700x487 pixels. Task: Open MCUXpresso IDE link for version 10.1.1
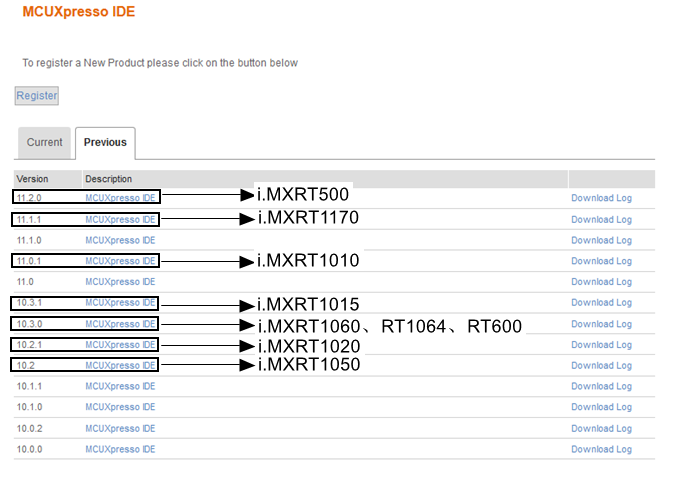coord(120,386)
